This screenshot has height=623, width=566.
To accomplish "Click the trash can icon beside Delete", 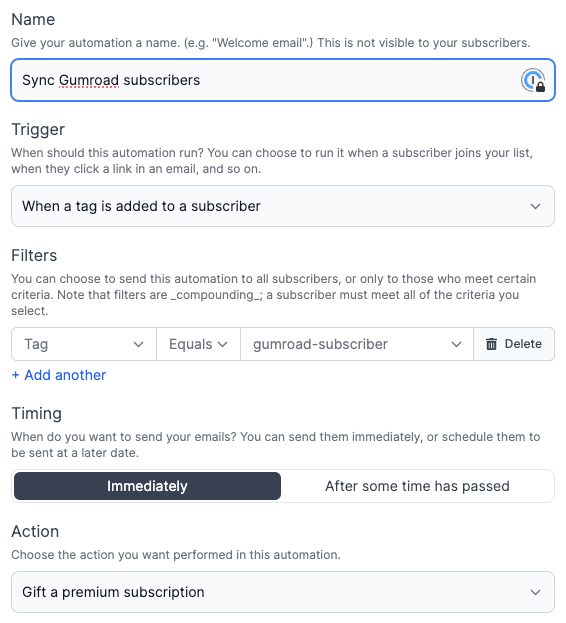I will pos(491,344).
